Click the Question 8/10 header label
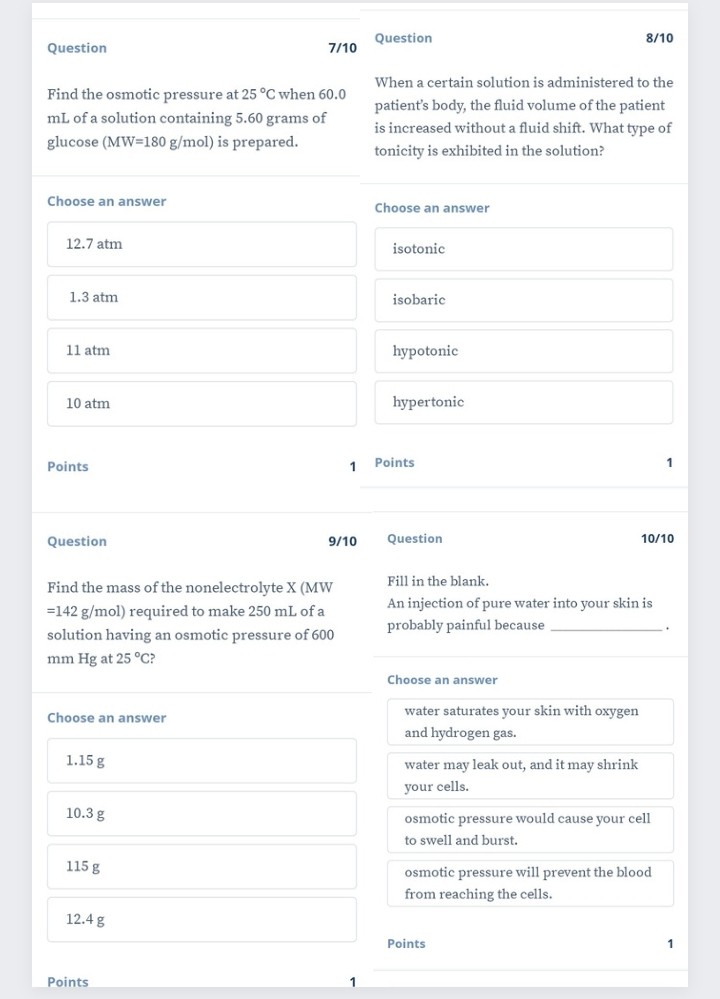This screenshot has height=999, width=720. tap(403, 38)
